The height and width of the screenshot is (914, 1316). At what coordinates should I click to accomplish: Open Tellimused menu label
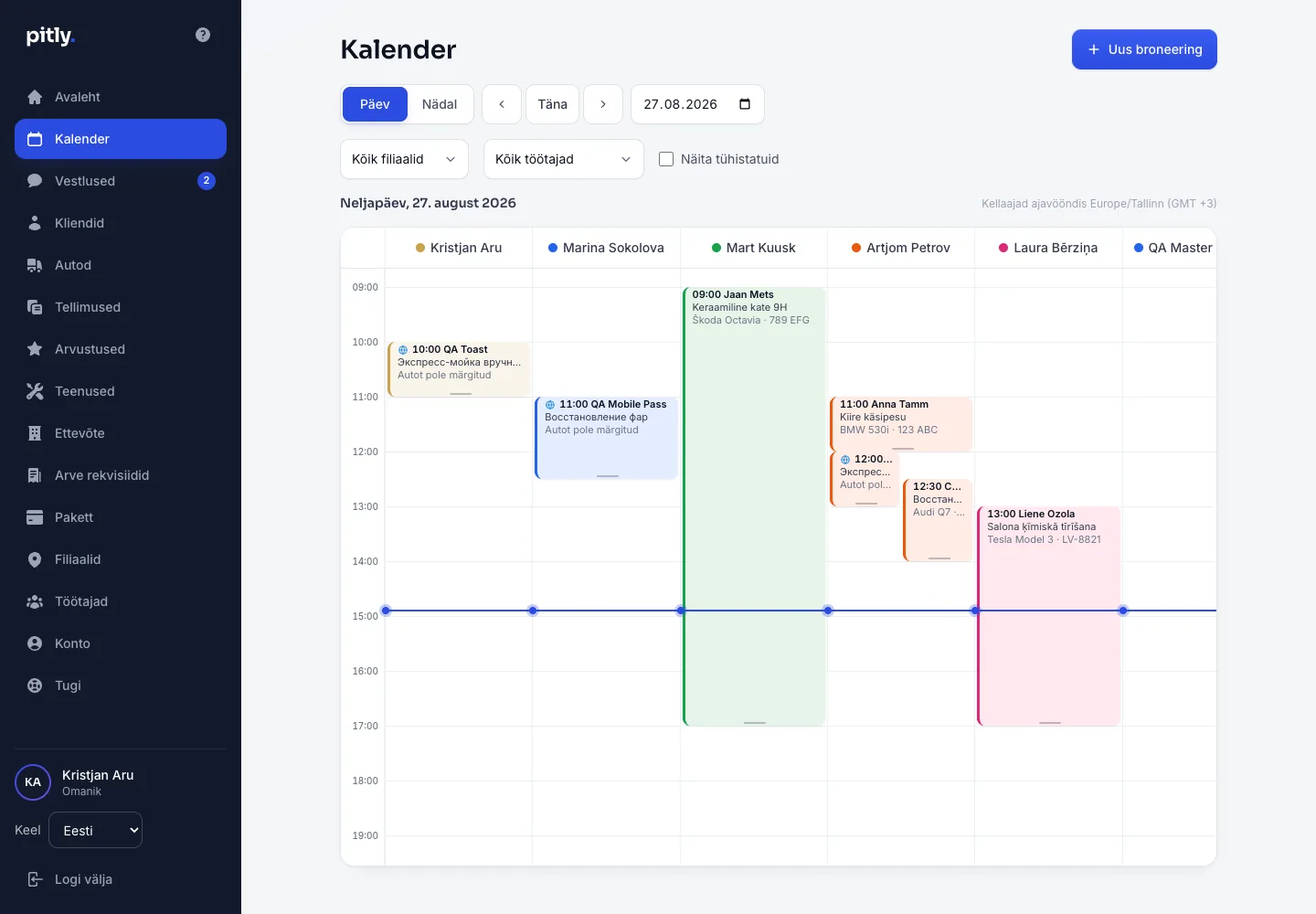click(88, 307)
